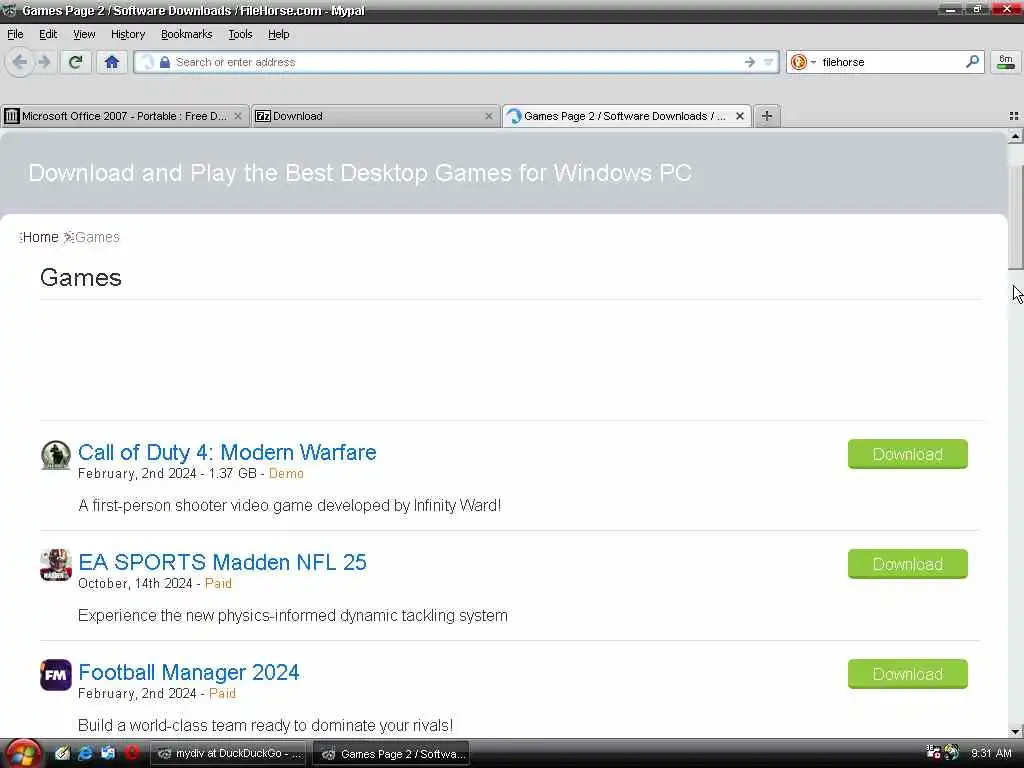Click the Paid label under Madden NFL 25
Screen dimensions: 1024x768
[x=218, y=583]
